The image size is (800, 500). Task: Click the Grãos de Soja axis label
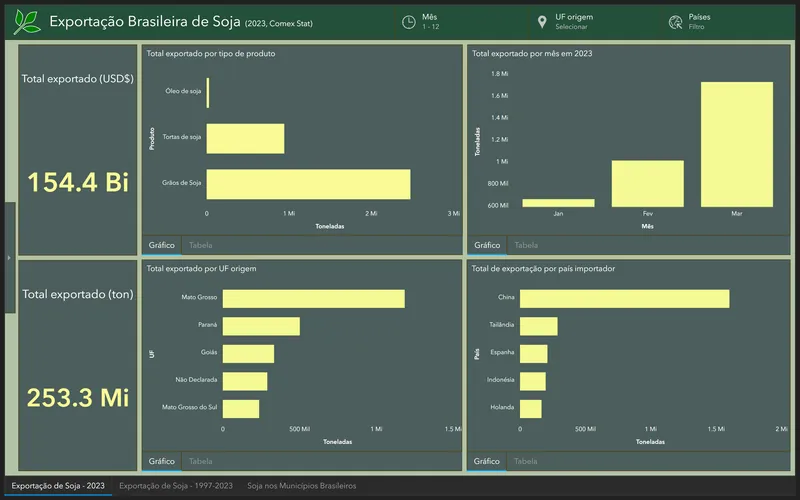pyautogui.click(x=182, y=183)
